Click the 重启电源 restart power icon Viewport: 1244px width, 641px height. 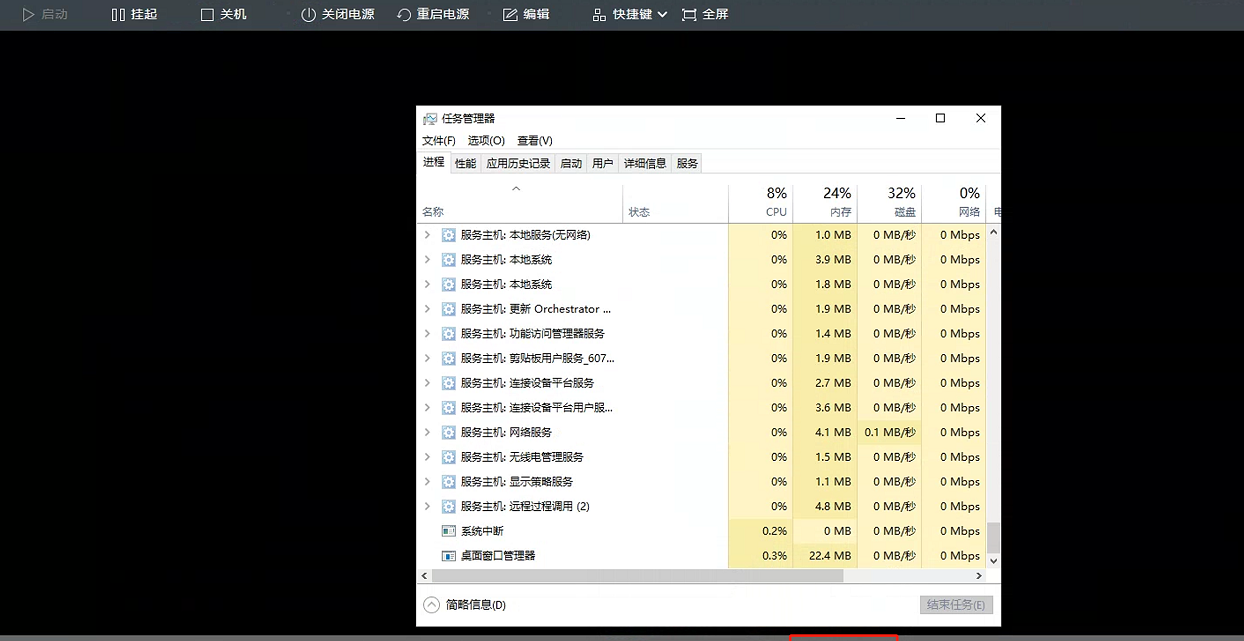tap(404, 15)
